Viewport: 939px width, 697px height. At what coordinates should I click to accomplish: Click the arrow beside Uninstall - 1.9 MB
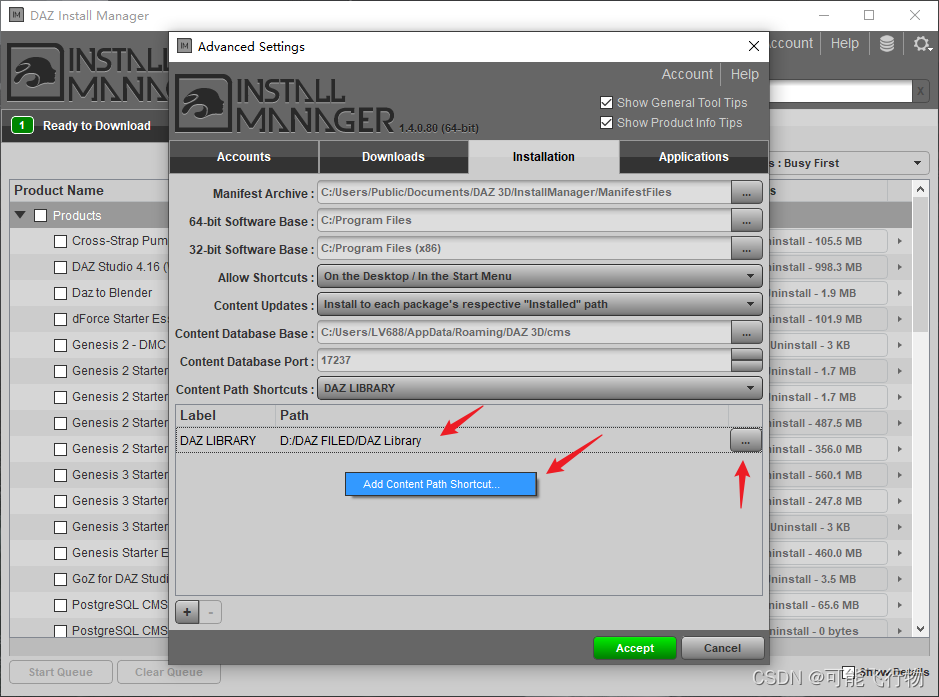pos(899,293)
